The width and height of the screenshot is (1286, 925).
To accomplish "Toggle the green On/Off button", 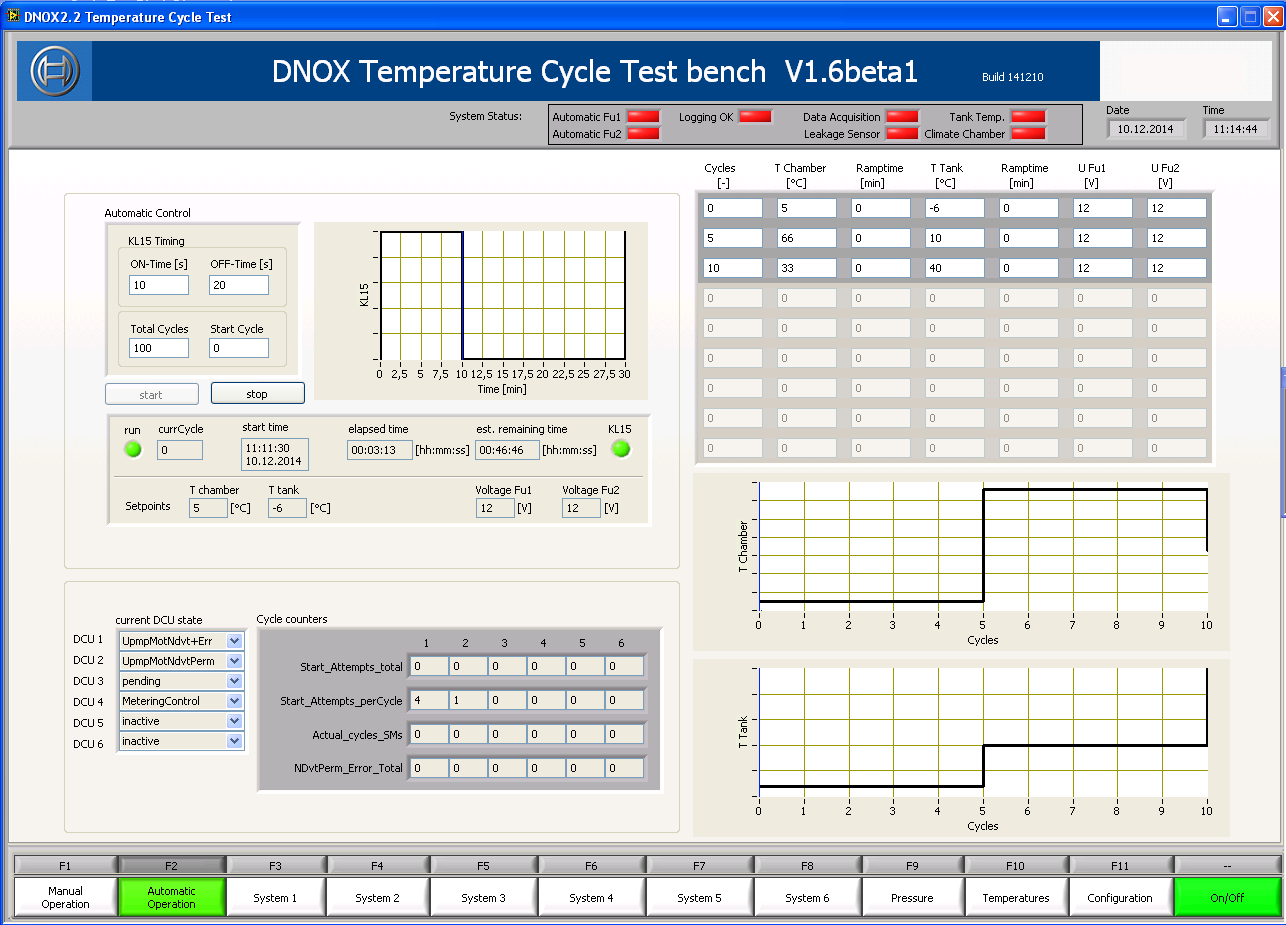I will point(1227,897).
